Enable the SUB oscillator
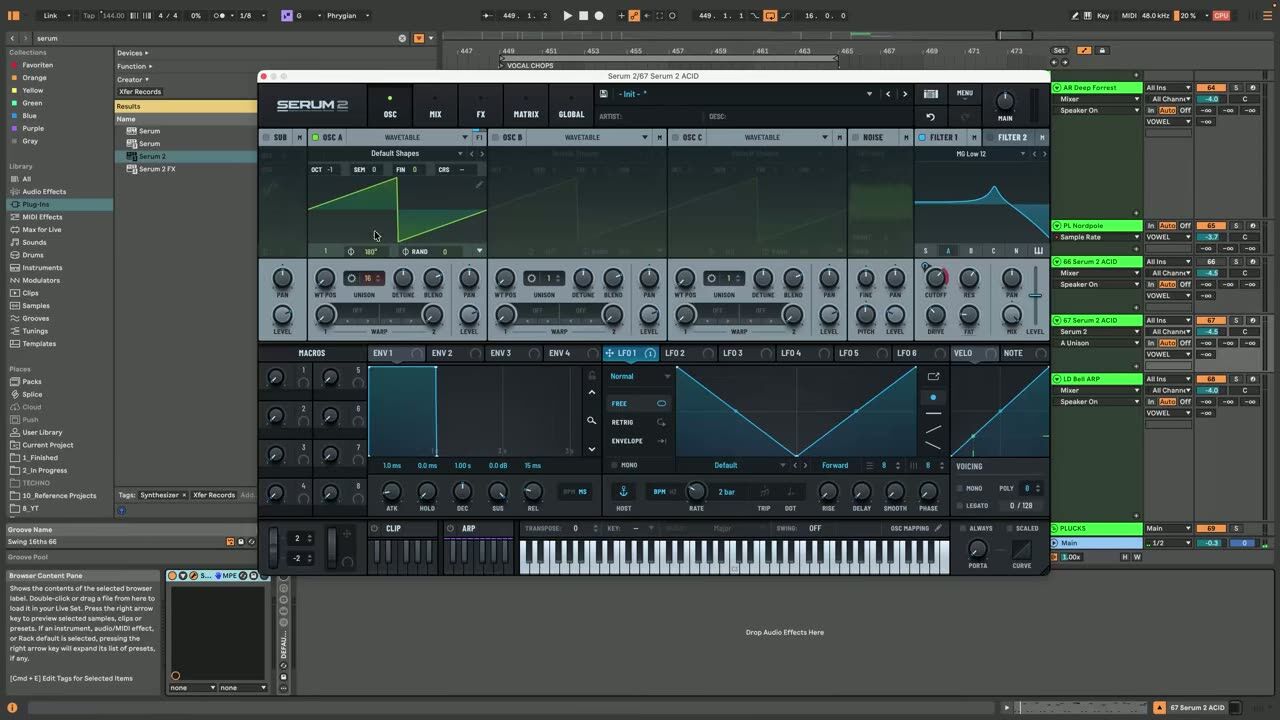 (x=266, y=137)
